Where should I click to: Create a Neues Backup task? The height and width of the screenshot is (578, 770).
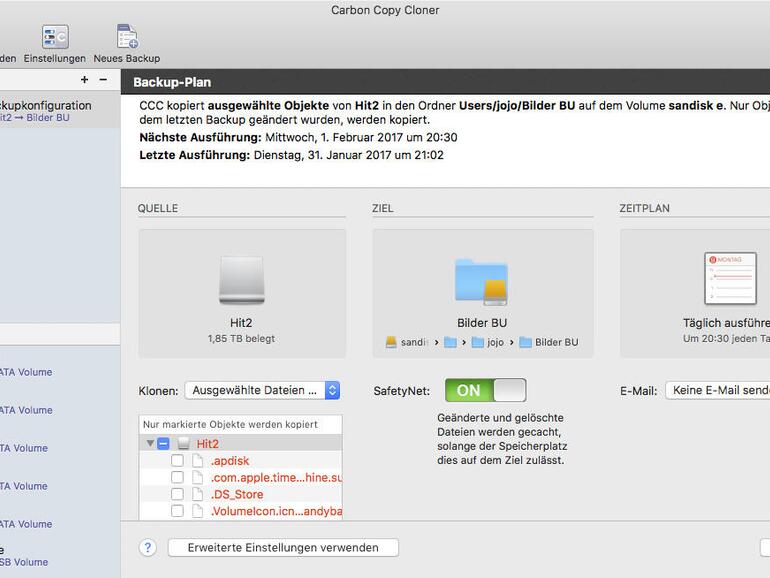point(127,44)
